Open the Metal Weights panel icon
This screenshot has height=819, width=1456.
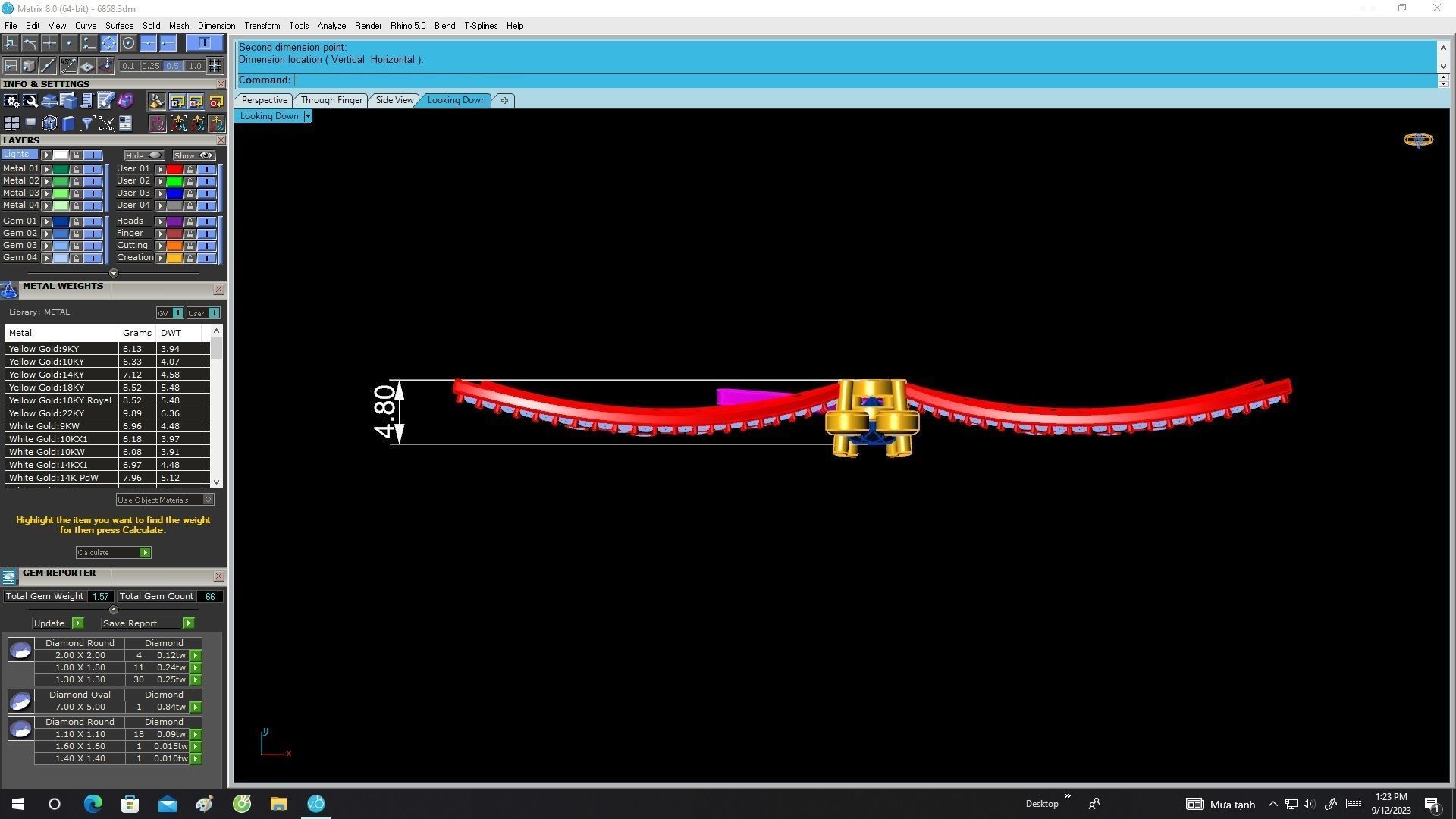point(9,290)
